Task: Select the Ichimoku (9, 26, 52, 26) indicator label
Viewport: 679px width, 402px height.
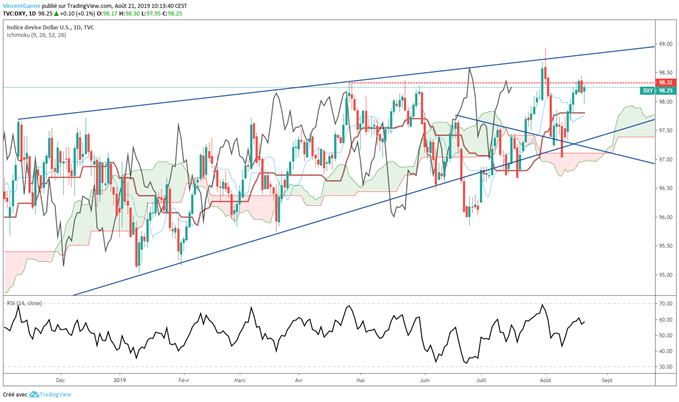Action: tap(36, 35)
